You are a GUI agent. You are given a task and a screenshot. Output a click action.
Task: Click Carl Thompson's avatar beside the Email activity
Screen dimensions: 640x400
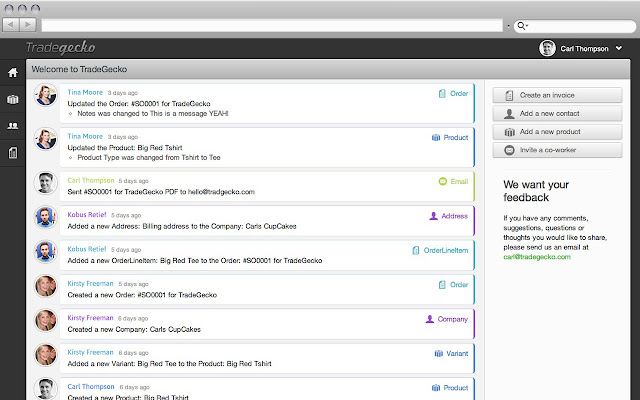[x=45, y=183]
